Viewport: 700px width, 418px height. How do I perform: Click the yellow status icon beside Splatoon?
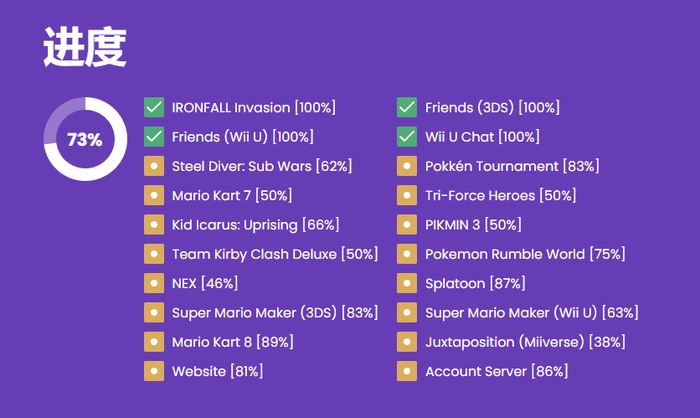tap(407, 283)
